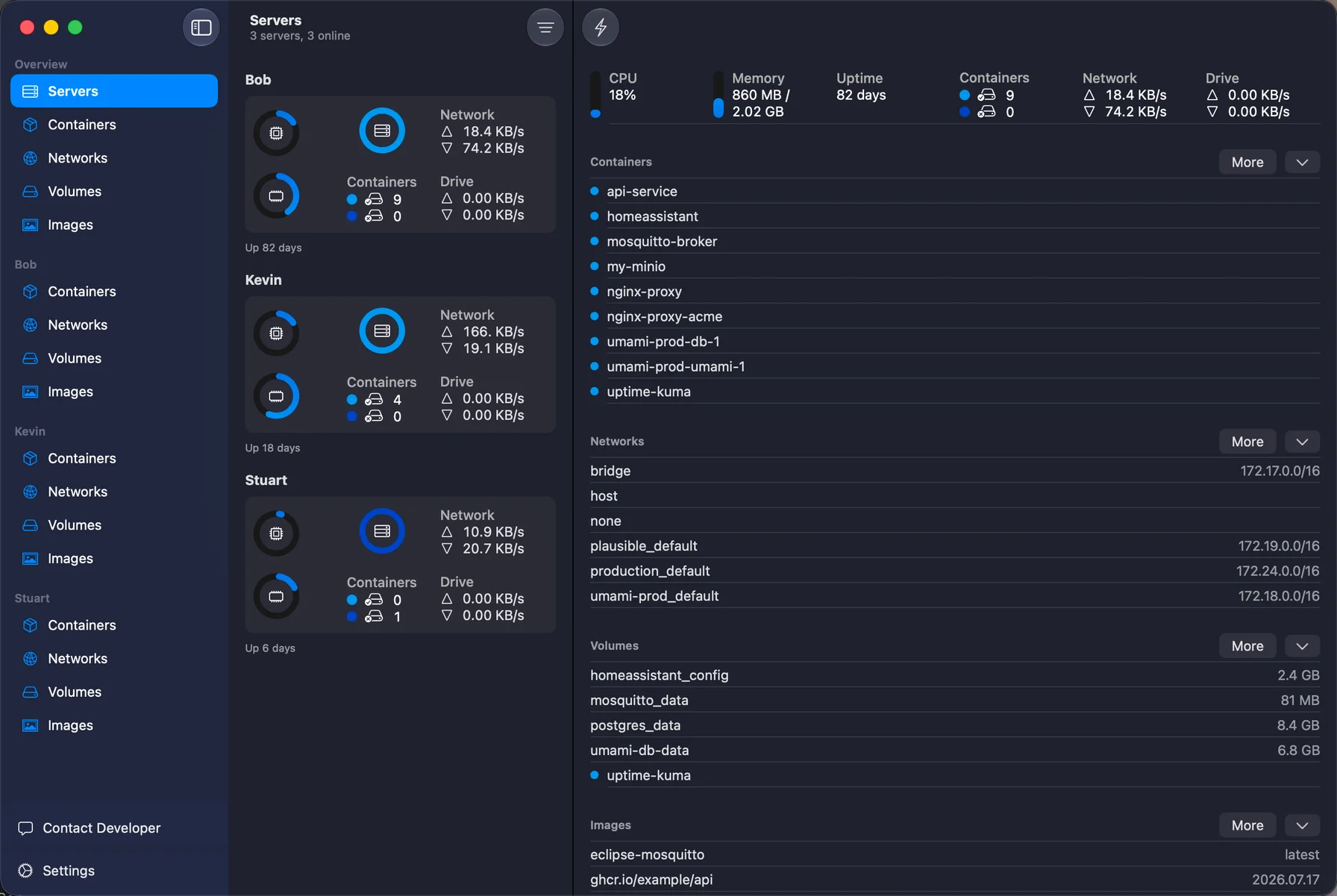Select the Stuart server card heading
This screenshot has height=896, width=1337.
266,480
